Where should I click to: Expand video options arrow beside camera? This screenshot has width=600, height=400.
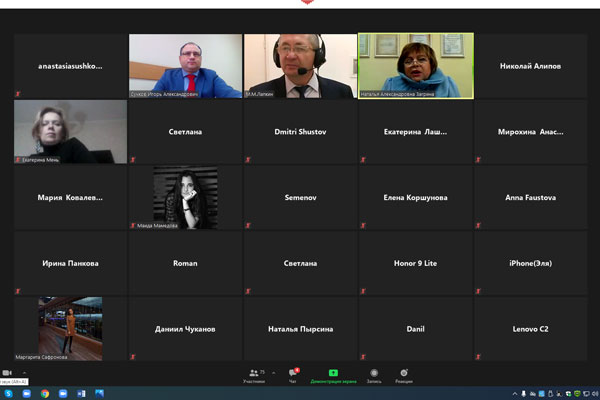[22, 372]
